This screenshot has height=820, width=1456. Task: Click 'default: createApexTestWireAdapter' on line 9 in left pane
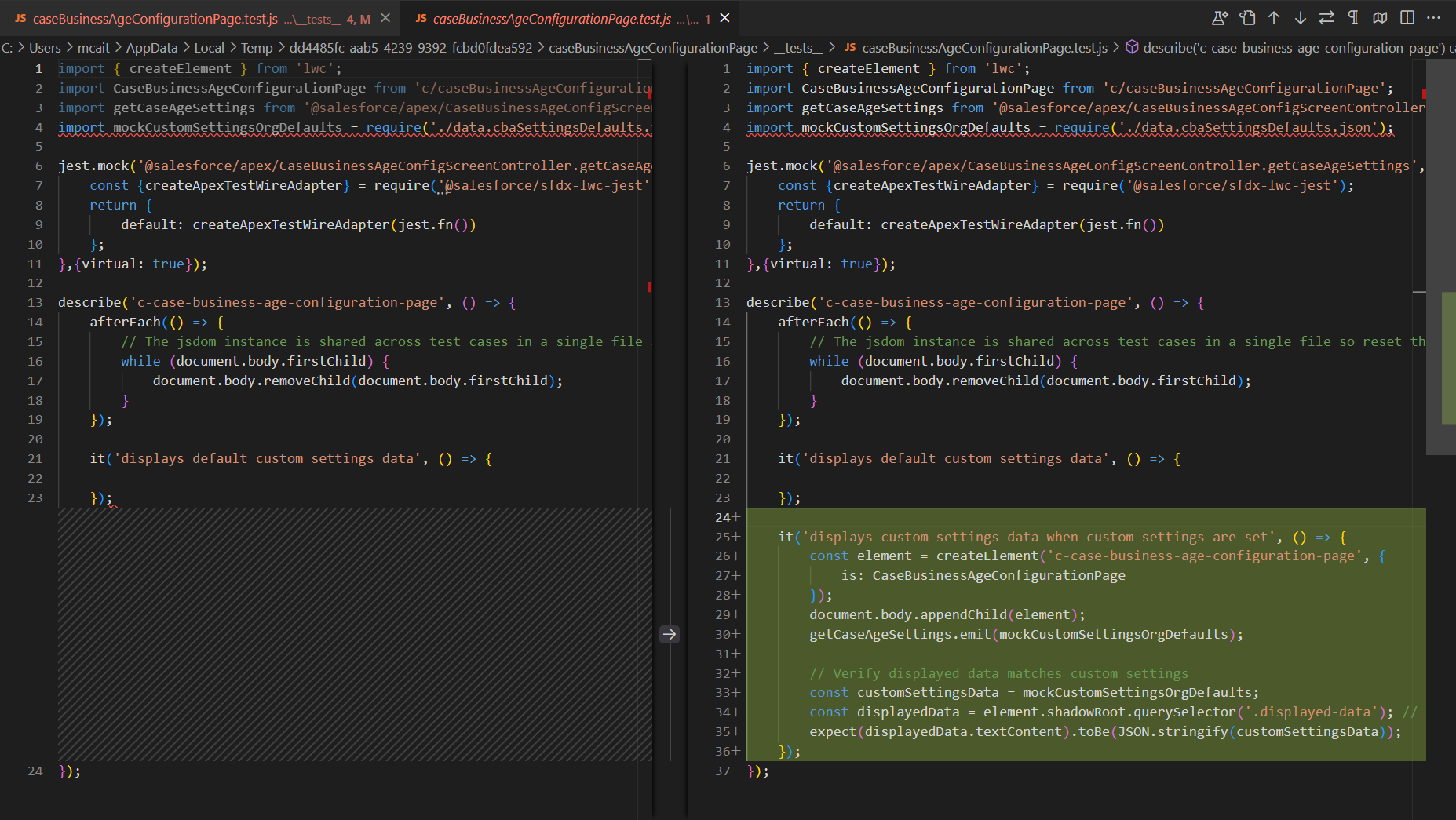point(255,224)
